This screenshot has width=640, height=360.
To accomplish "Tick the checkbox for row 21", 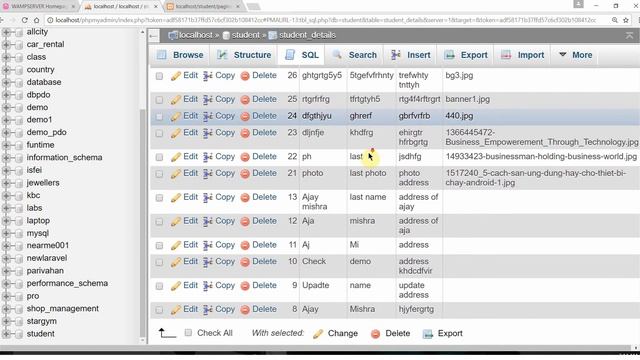I will (159, 174).
